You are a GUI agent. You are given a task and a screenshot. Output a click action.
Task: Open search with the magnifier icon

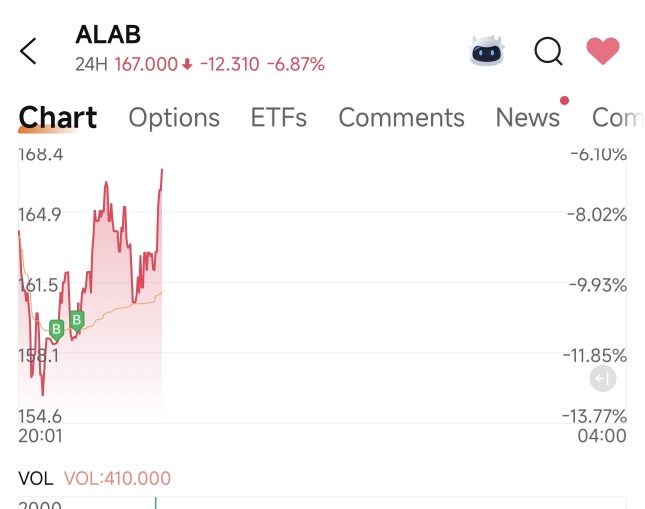click(x=548, y=50)
